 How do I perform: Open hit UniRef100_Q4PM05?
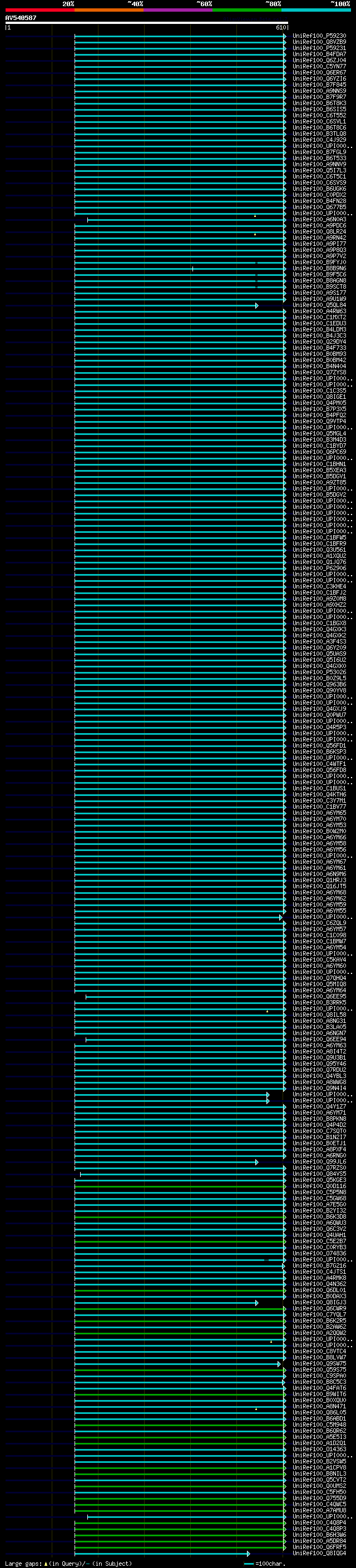pyautogui.click(x=319, y=403)
